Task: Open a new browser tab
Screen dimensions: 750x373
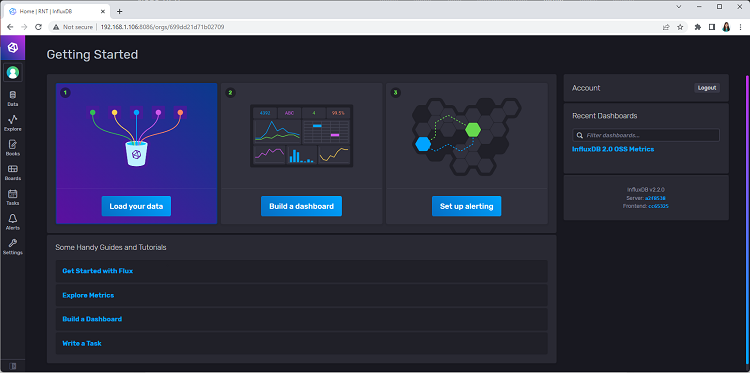Action: [x=120, y=11]
